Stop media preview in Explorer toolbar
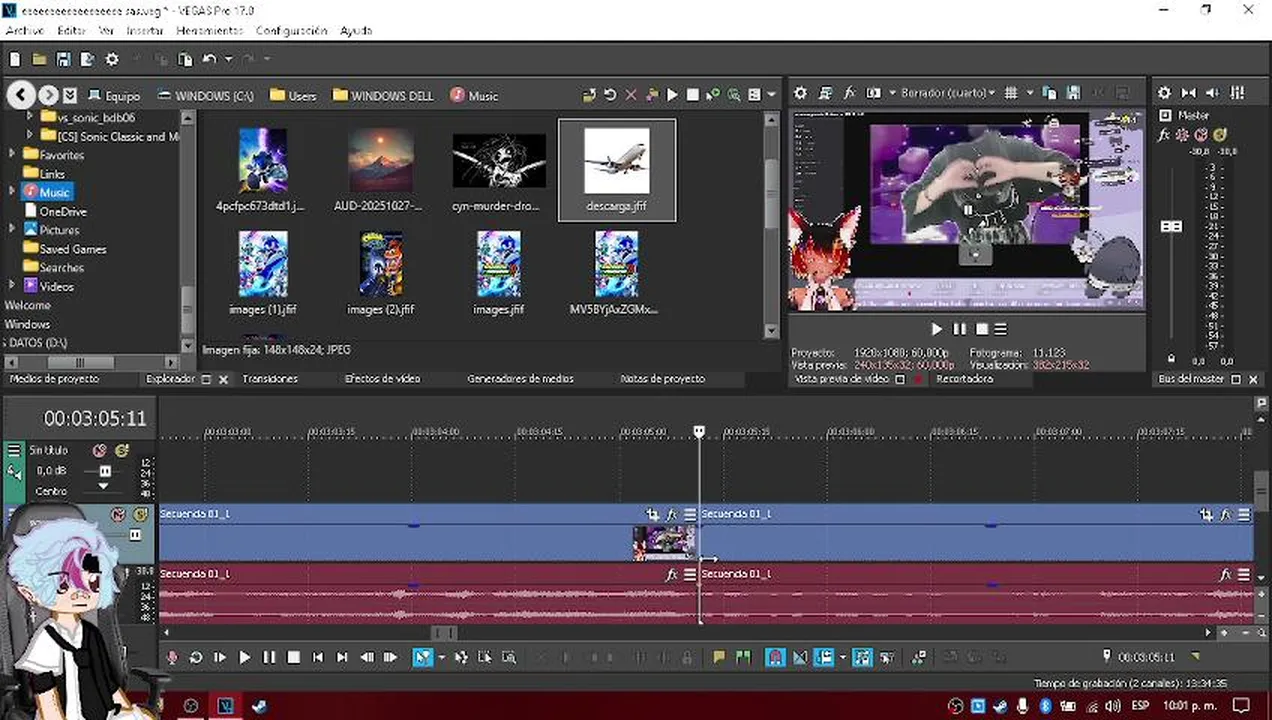Screen dimensions: 1272x720 coord(692,95)
